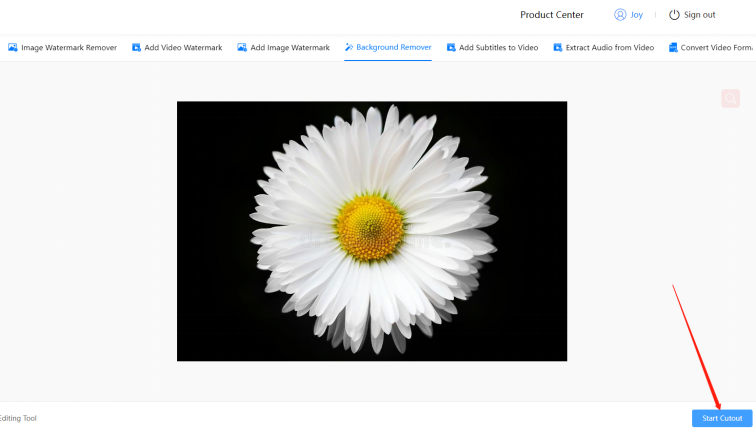Open the Product Center link
756x433 pixels.
point(552,15)
